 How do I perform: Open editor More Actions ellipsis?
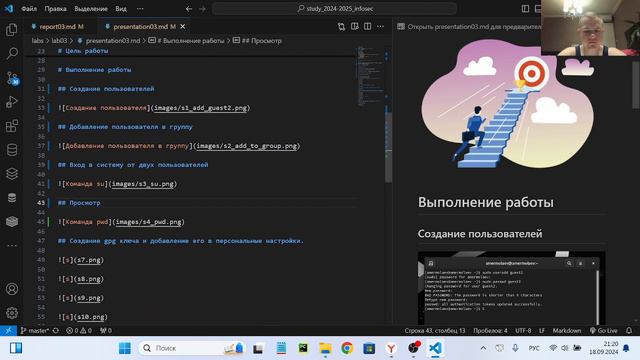coord(380,27)
